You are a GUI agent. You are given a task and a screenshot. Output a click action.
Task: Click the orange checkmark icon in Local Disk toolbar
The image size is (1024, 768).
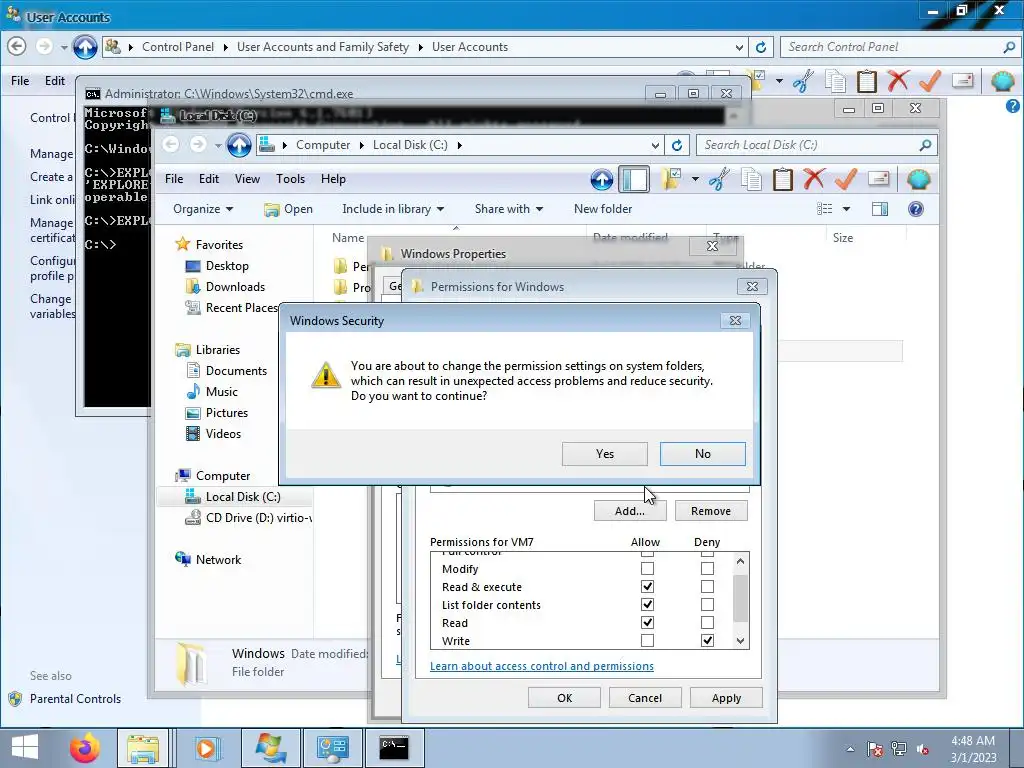point(846,179)
